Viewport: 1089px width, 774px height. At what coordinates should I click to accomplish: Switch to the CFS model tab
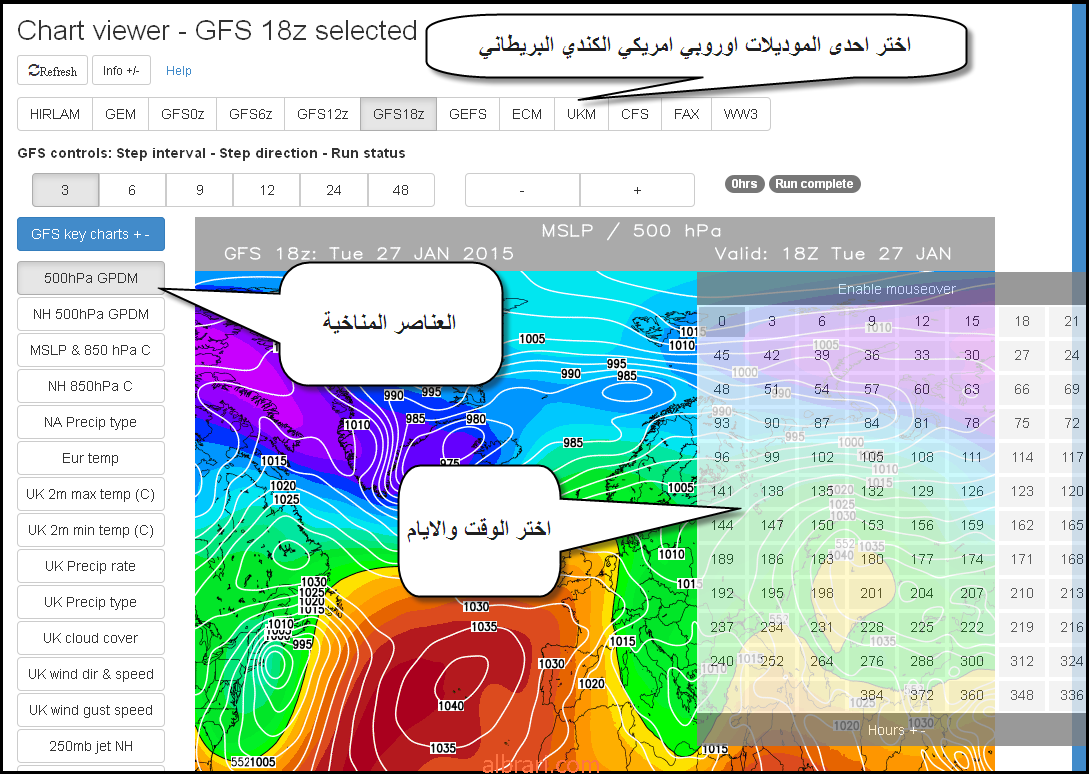point(635,114)
